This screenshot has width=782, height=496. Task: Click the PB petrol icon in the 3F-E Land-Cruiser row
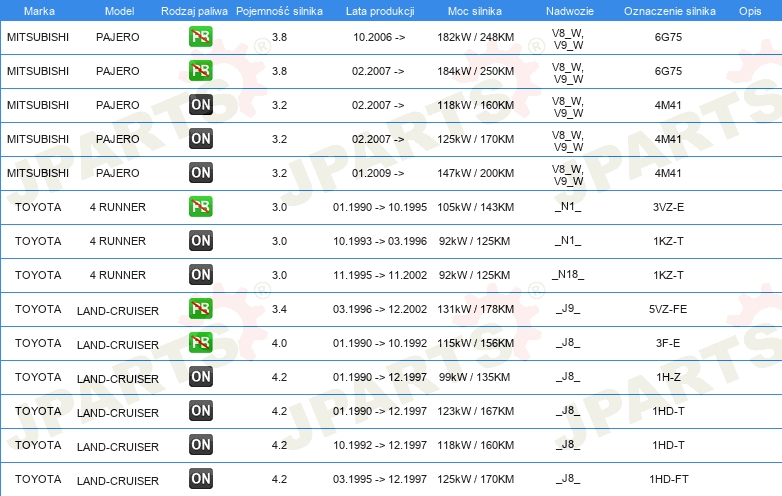[x=200, y=342]
